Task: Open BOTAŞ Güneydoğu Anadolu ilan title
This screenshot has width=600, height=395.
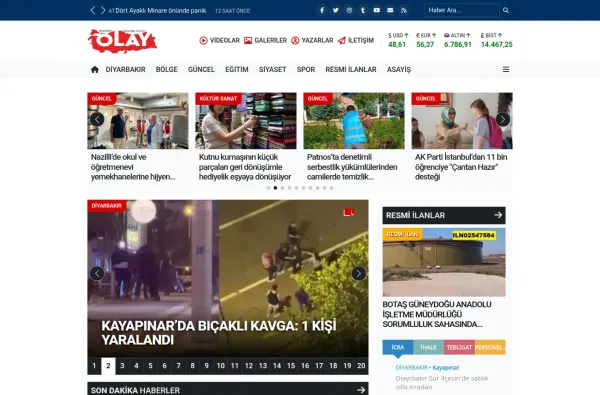Action: (437, 314)
